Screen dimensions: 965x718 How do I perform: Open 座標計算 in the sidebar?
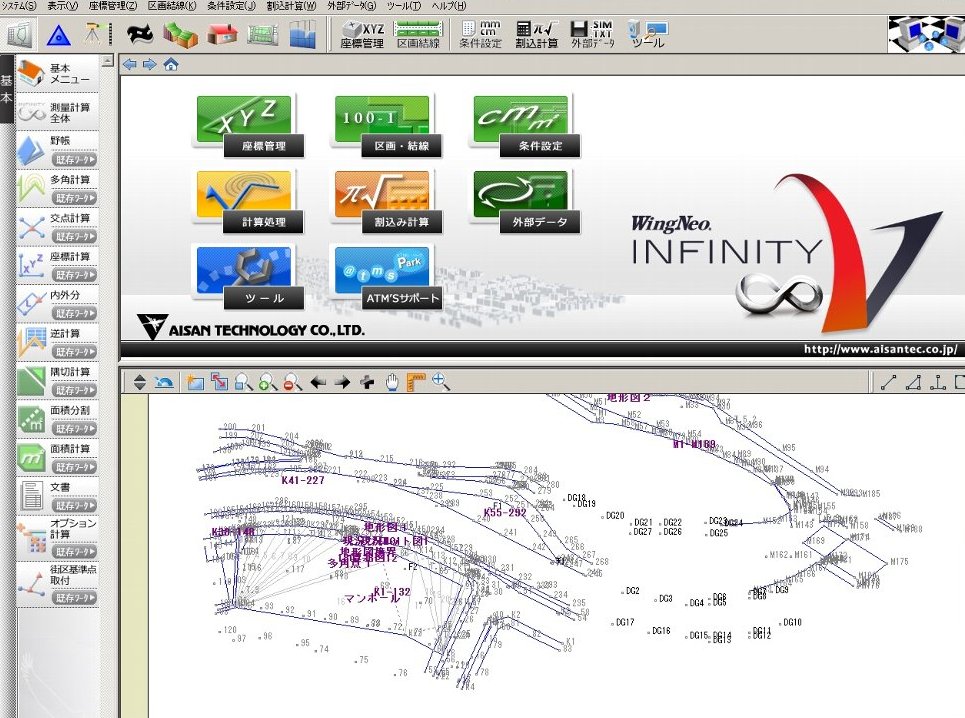(70, 257)
